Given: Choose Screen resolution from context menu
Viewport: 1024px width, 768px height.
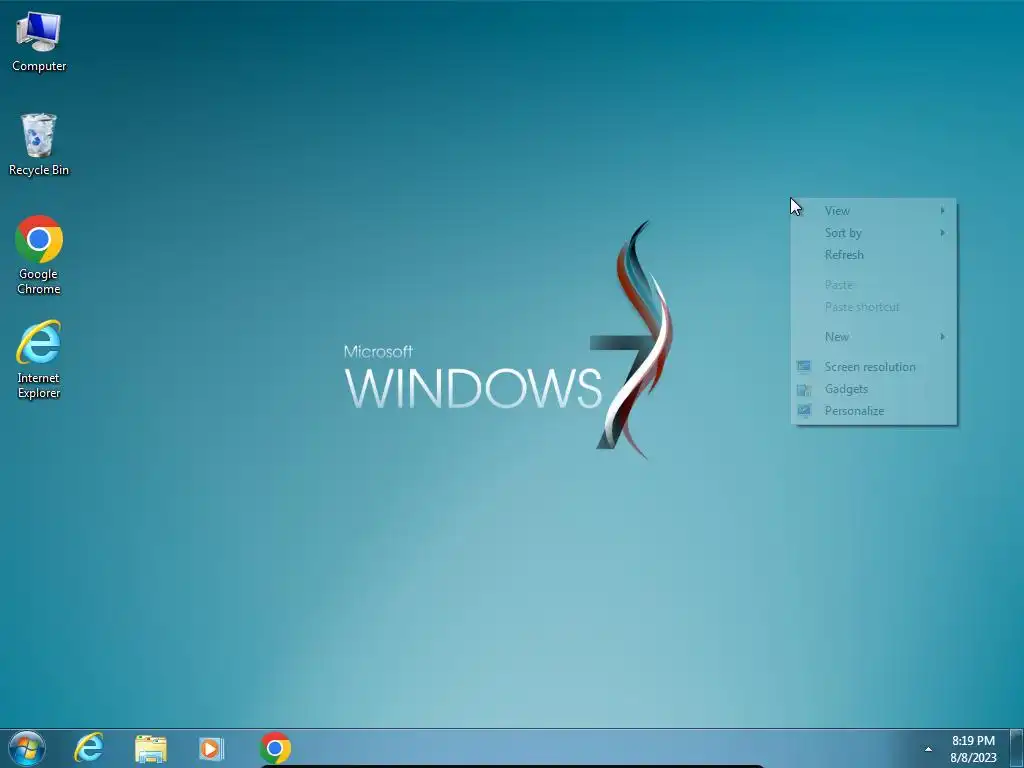Looking at the screenshot, I should (874, 367).
